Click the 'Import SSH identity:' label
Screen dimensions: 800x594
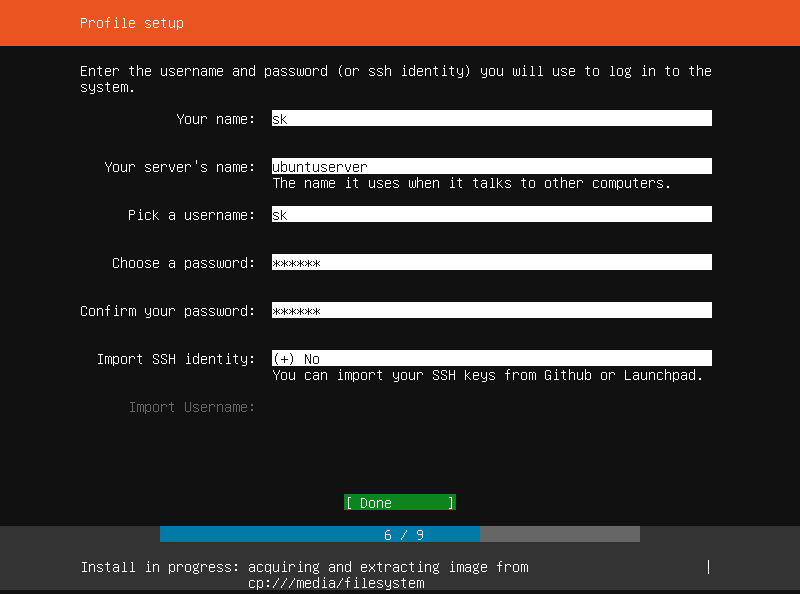176,359
